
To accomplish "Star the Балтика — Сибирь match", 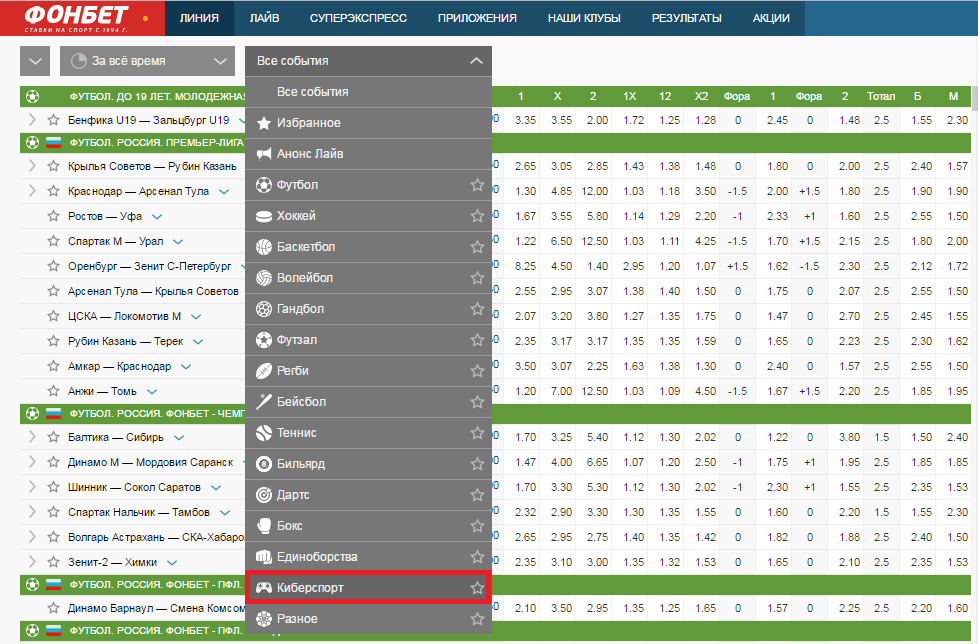I will 54,437.
